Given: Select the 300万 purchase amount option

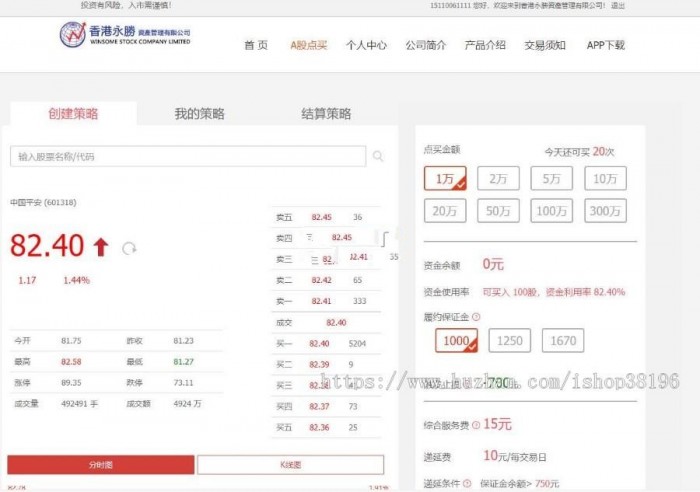Looking at the screenshot, I should (x=605, y=211).
